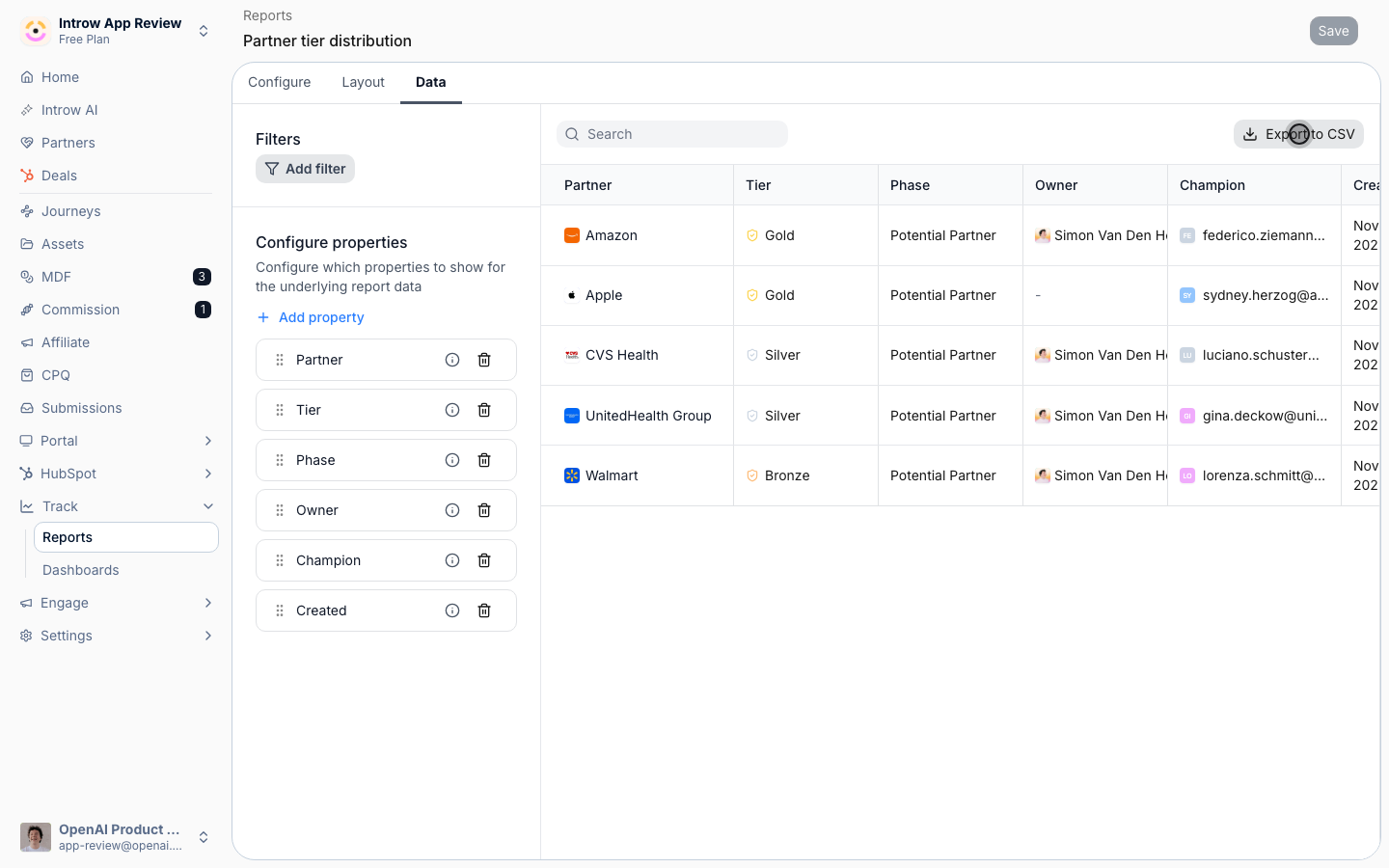View info icon on Owner property
The width and height of the screenshot is (1389, 868).
click(x=452, y=510)
